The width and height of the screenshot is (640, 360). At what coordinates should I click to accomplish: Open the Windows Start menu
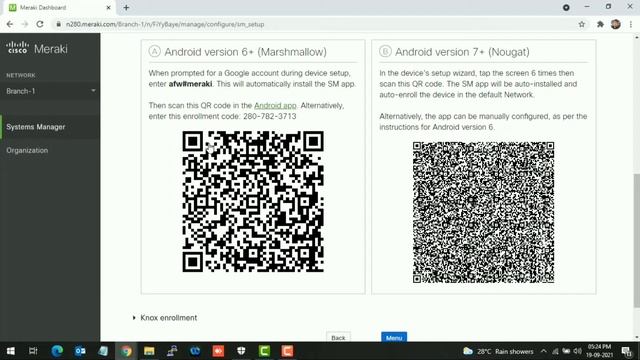point(11,351)
